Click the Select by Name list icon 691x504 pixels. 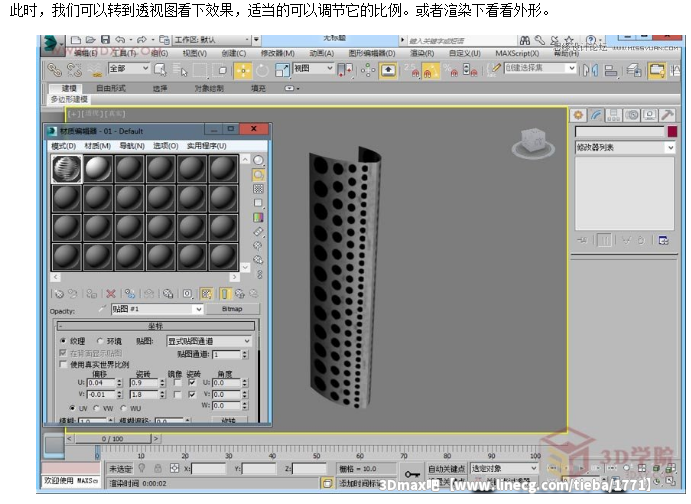pyautogui.click(x=179, y=70)
